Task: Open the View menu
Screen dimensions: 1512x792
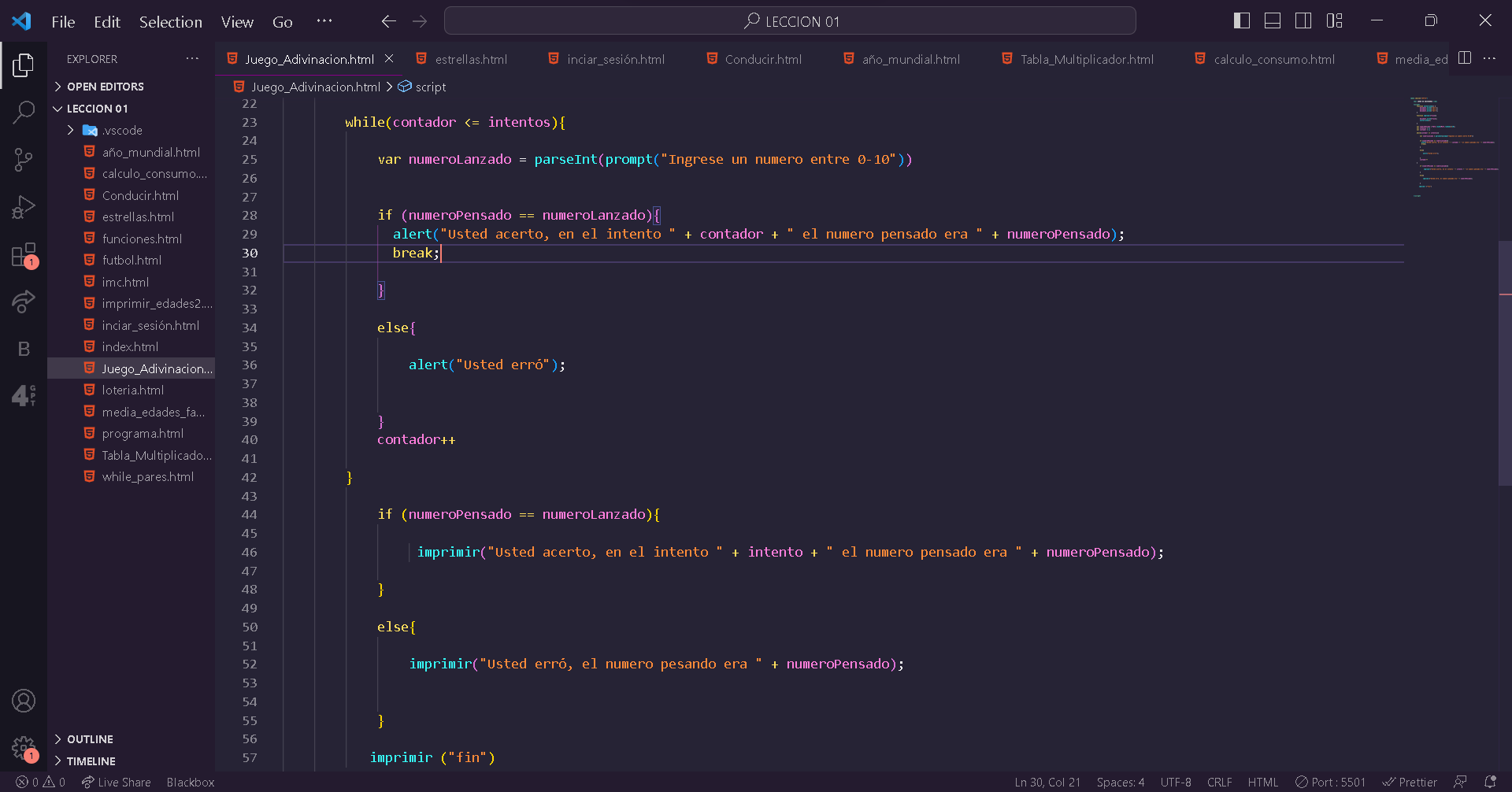Action: click(237, 22)
